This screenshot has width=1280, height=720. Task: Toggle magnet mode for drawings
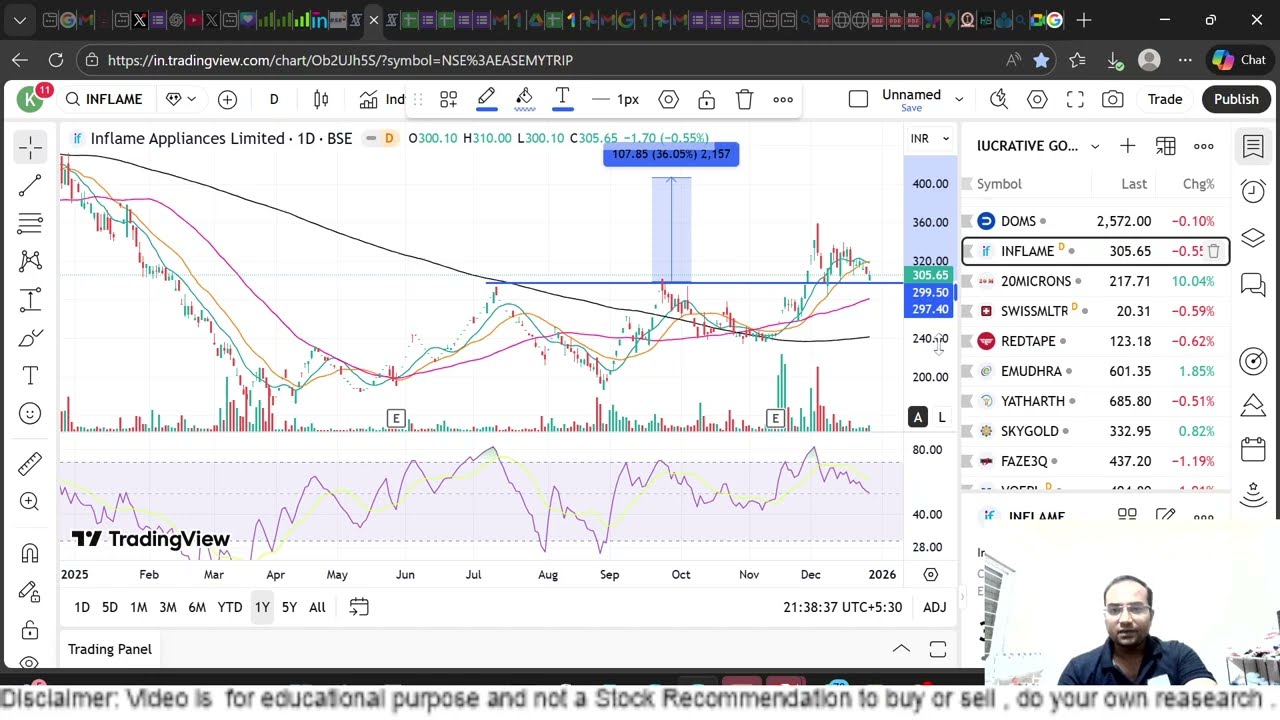(30, 553)
